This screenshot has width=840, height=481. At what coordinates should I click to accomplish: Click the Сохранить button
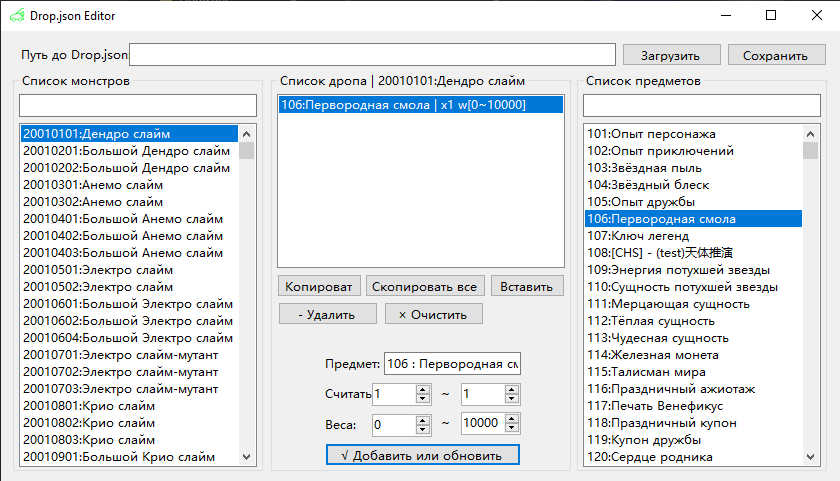775,55
